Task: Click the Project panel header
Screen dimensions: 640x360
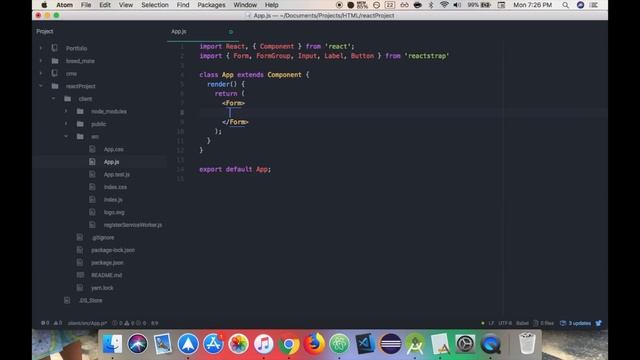Action: coord(44,31)
